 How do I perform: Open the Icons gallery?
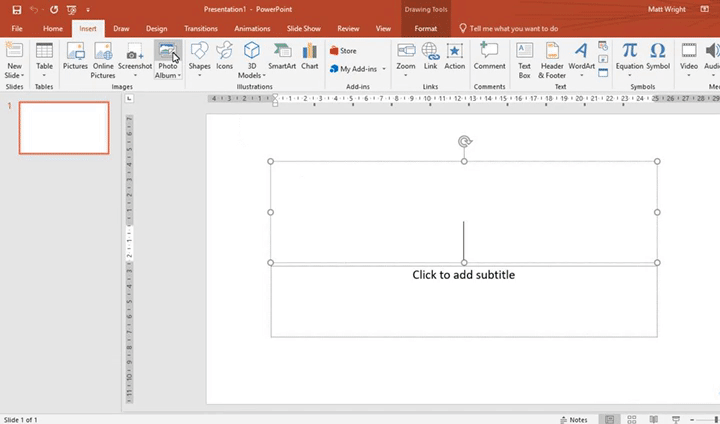click(x=225, y=56)
